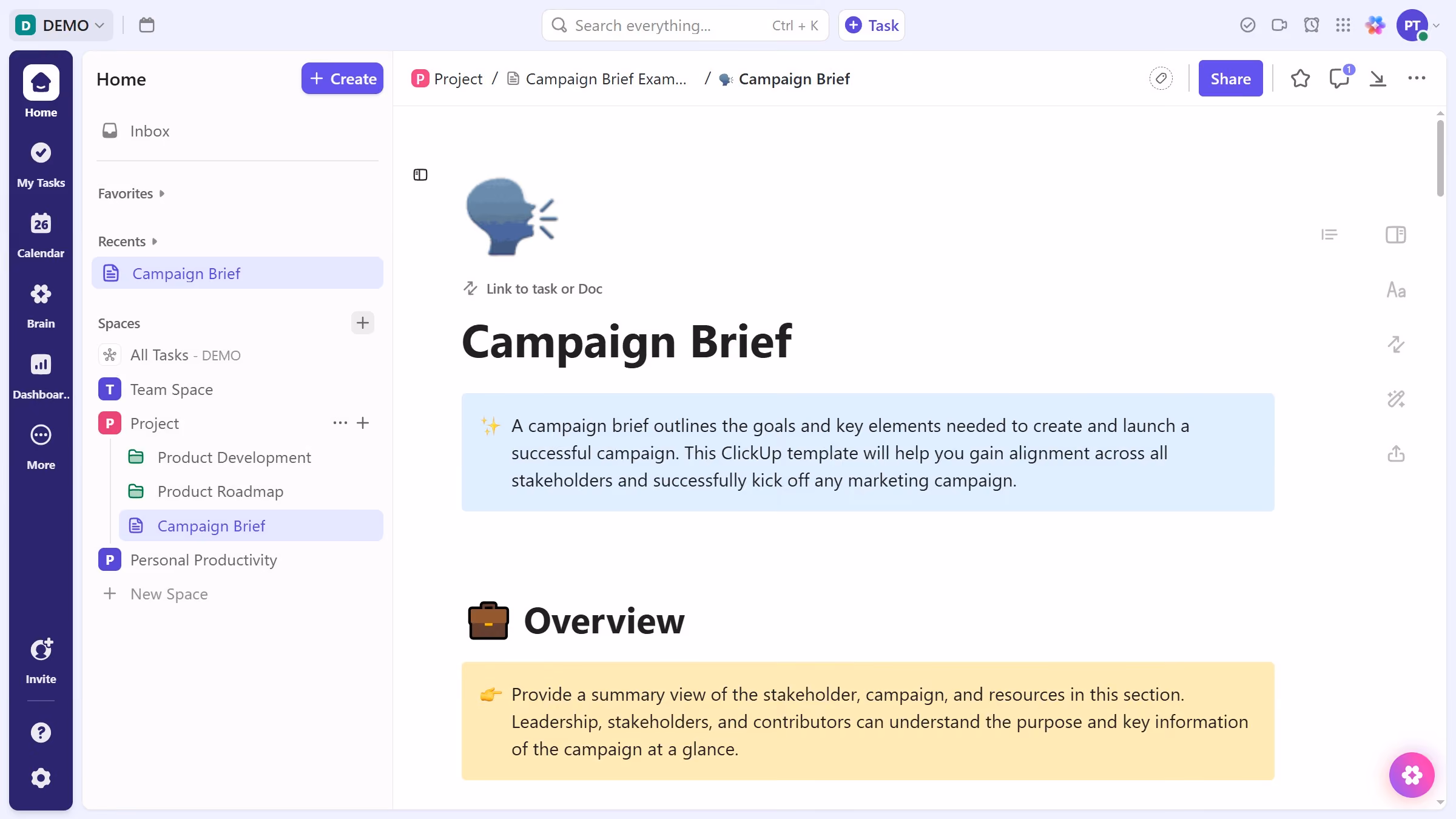This screenshot has width=1456, height=819.
Task: Click the Campaign Brief Exam... breadcrumb
Action: coord(597,79)
